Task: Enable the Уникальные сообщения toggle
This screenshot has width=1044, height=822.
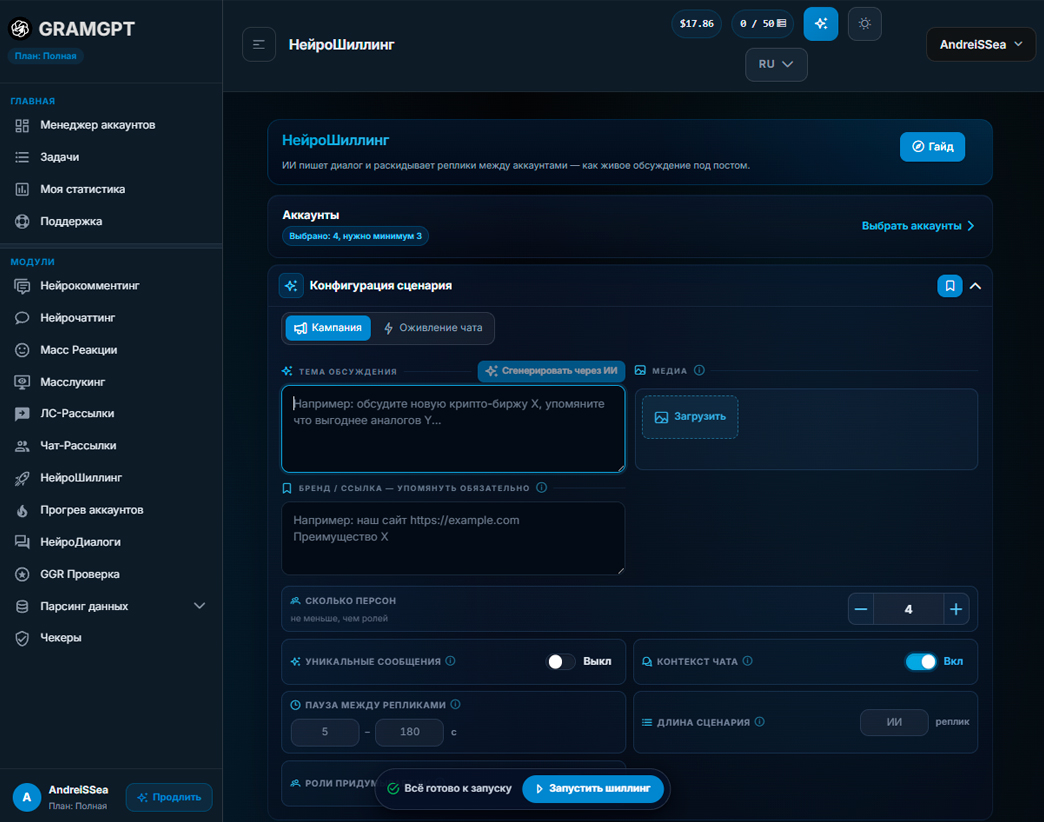Action: click(x=560, y=662)
